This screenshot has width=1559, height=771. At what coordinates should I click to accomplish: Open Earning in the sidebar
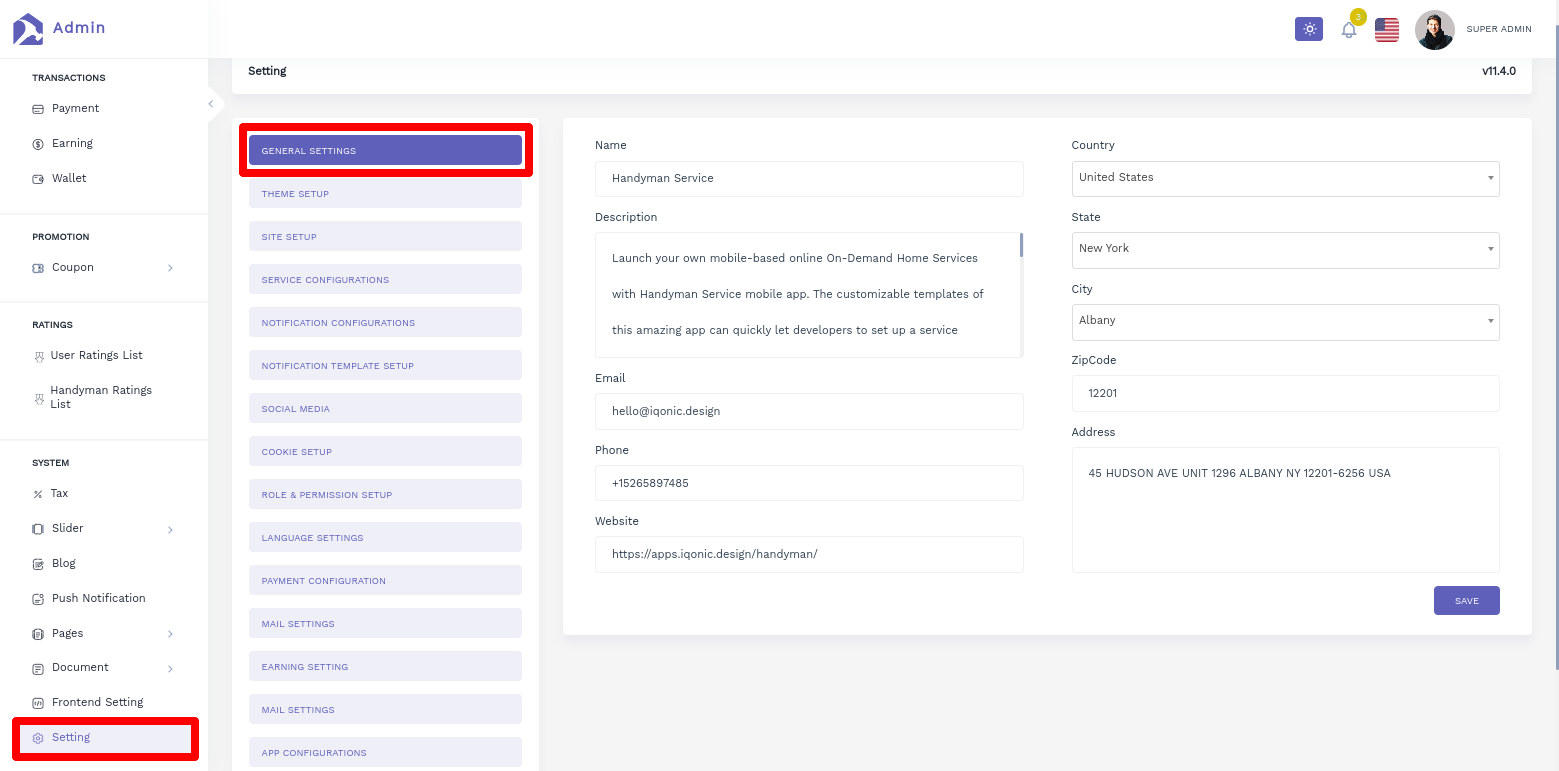[x=72, y=144]
